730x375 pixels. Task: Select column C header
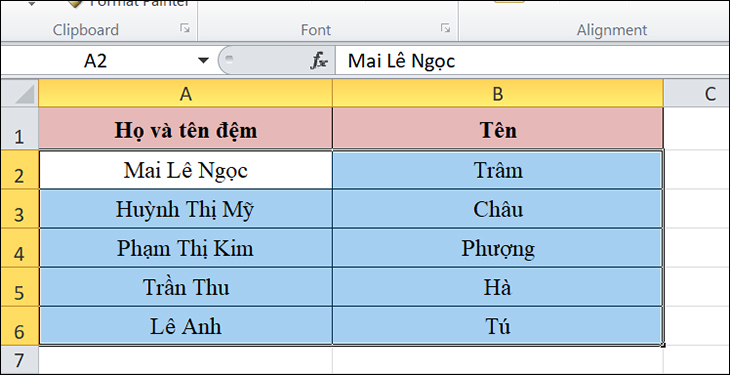point(696,94)
